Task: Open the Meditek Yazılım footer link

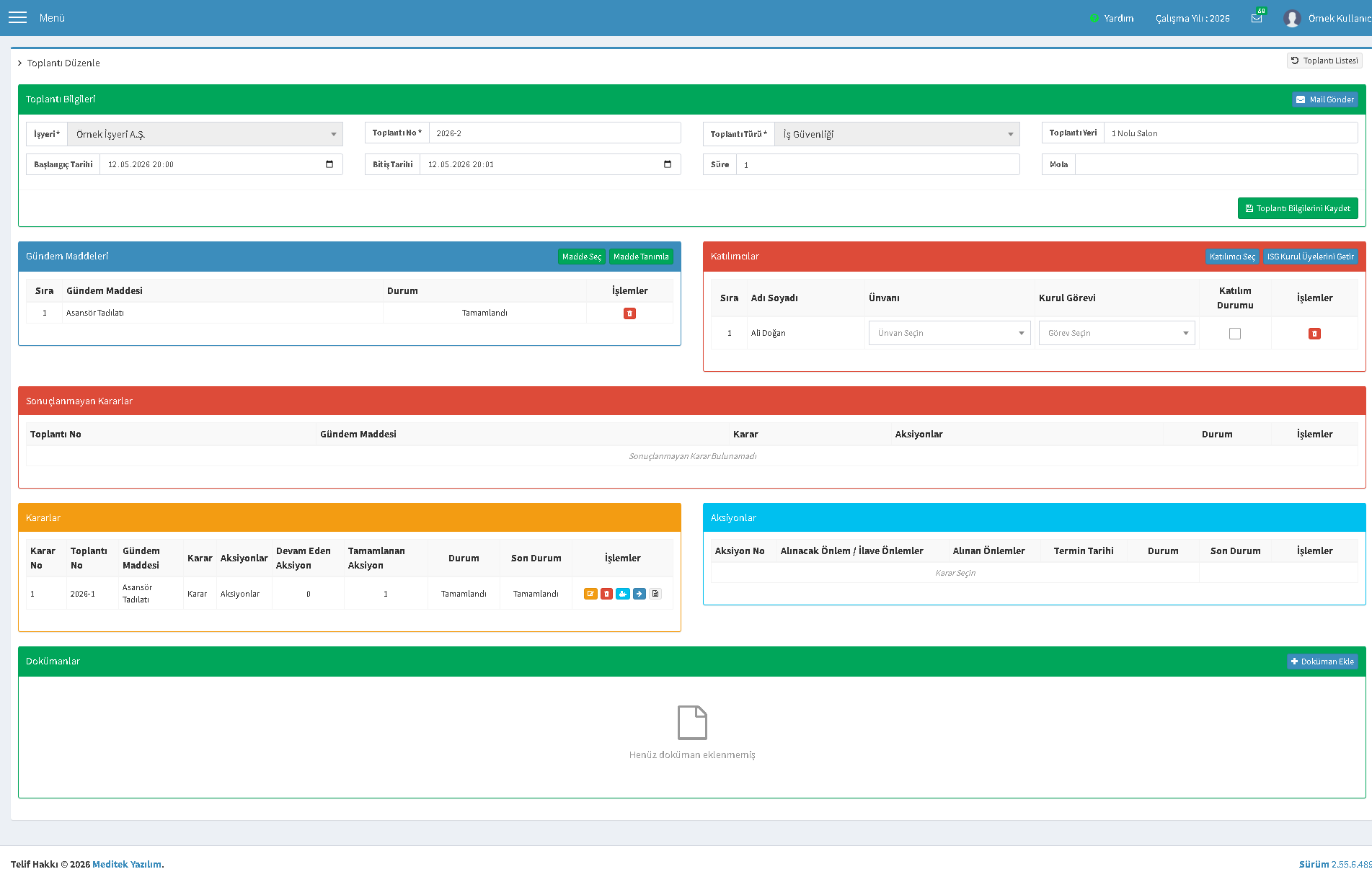Action: pyautogui.click(x=127, y=864)
